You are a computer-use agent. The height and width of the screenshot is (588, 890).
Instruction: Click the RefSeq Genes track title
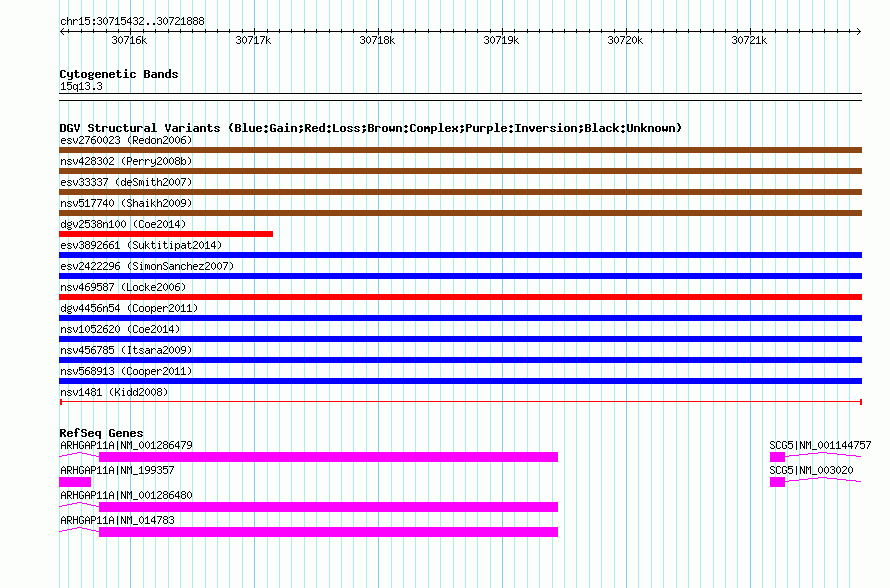[x=101, y=433]
